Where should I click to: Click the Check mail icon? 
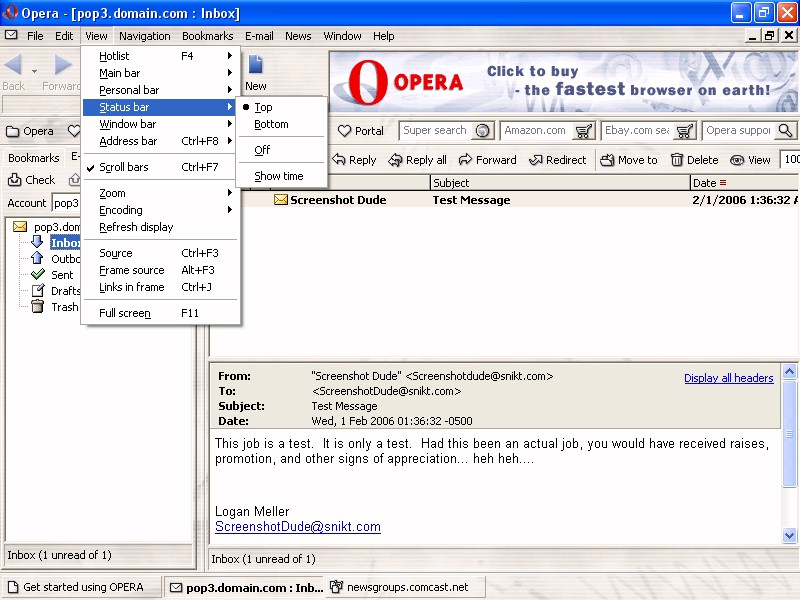click(x=14, y=180)
